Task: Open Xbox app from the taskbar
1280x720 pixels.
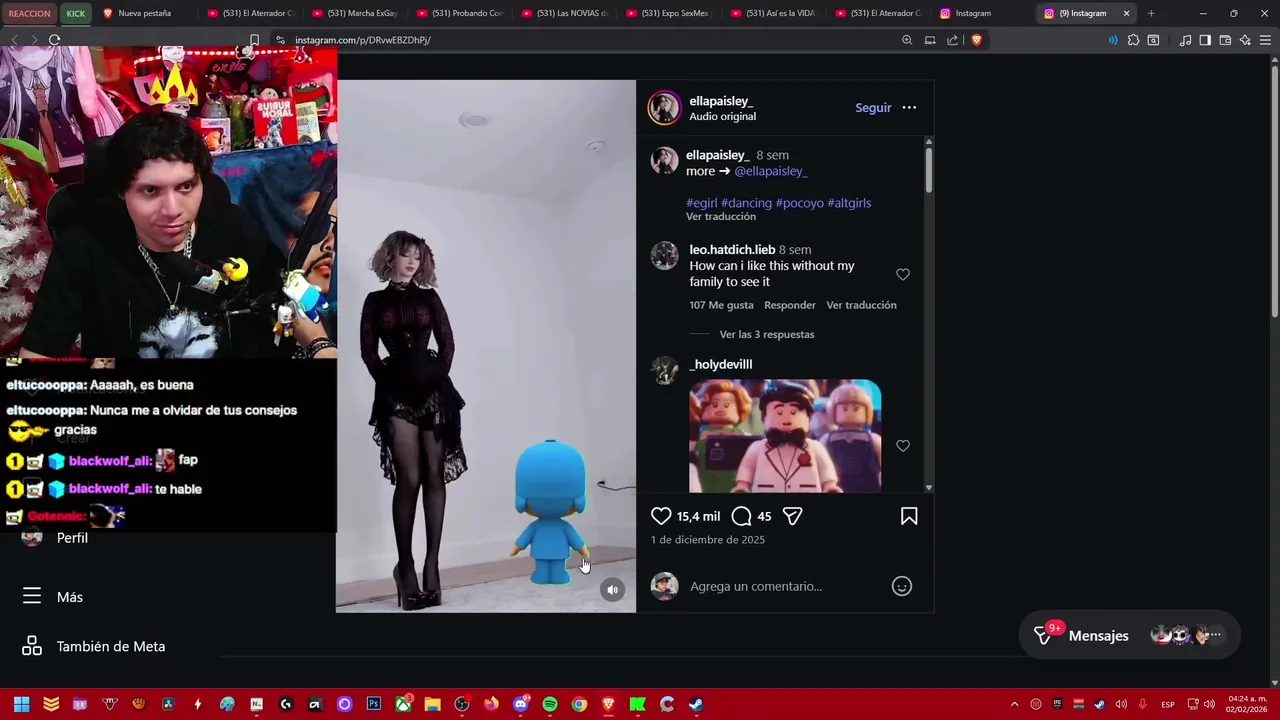Action: [x=403, y=704]
